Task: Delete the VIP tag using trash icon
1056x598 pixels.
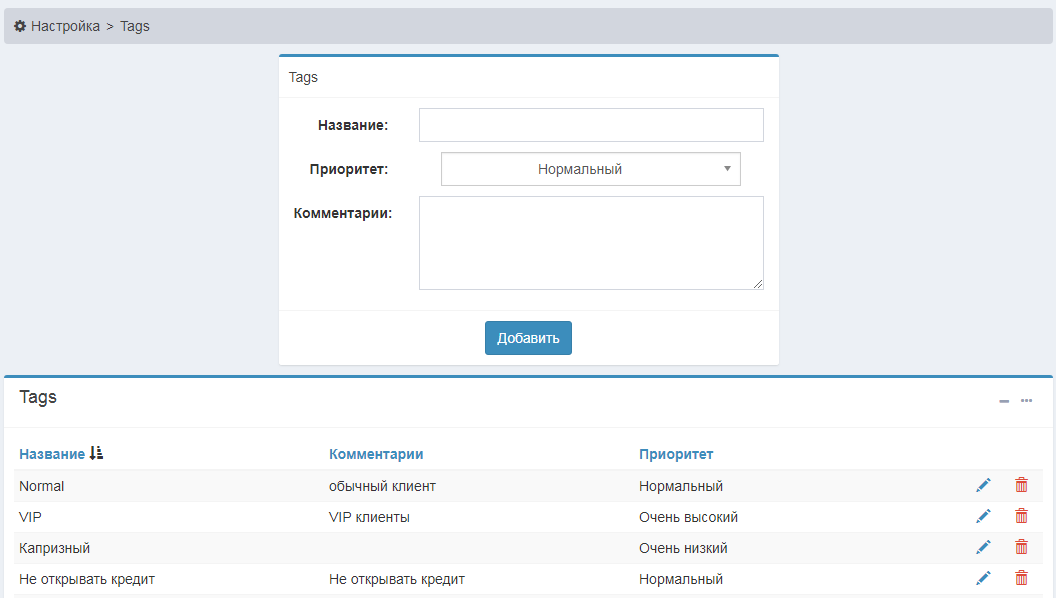Action: (1021, 516)
